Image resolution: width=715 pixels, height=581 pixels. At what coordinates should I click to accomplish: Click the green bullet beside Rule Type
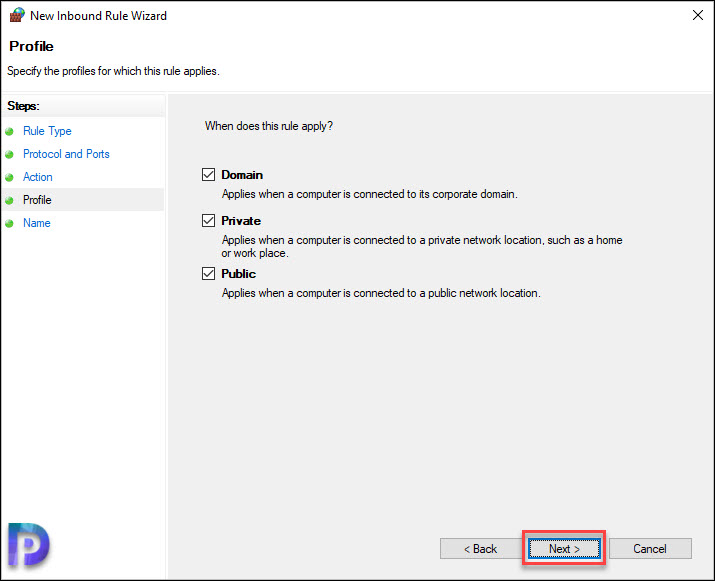(x=10, y=131)
